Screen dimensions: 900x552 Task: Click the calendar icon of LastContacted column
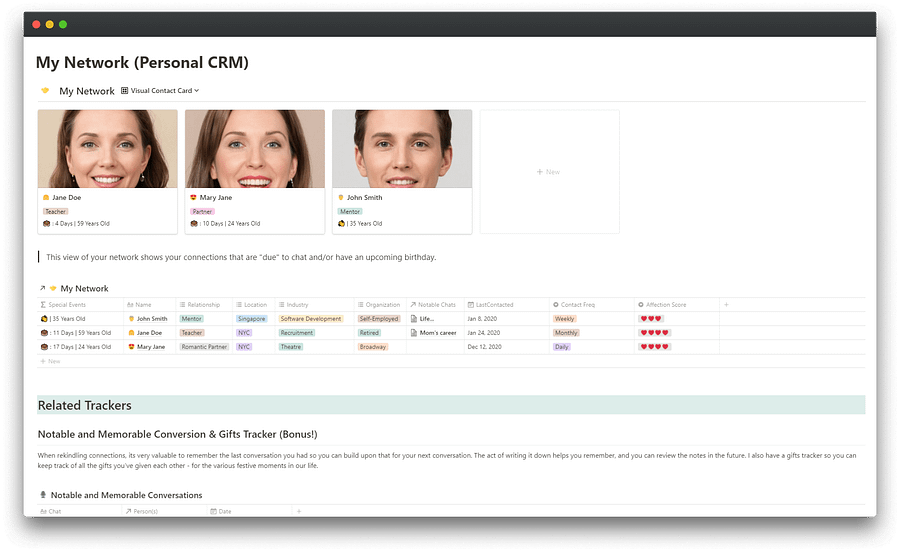click(471, 305)
